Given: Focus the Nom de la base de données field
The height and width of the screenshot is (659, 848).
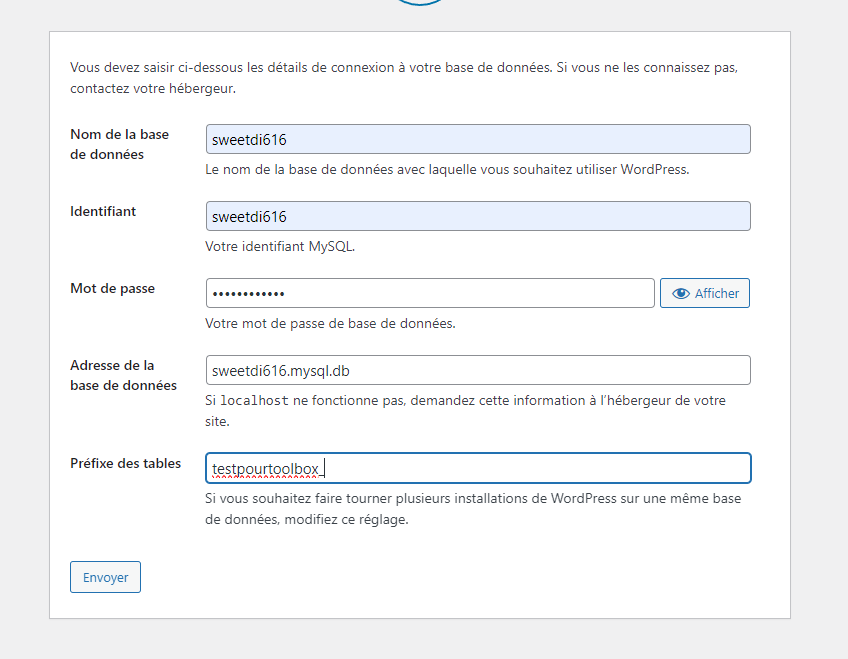Looking at the screenshot, I should coord(478,139).
